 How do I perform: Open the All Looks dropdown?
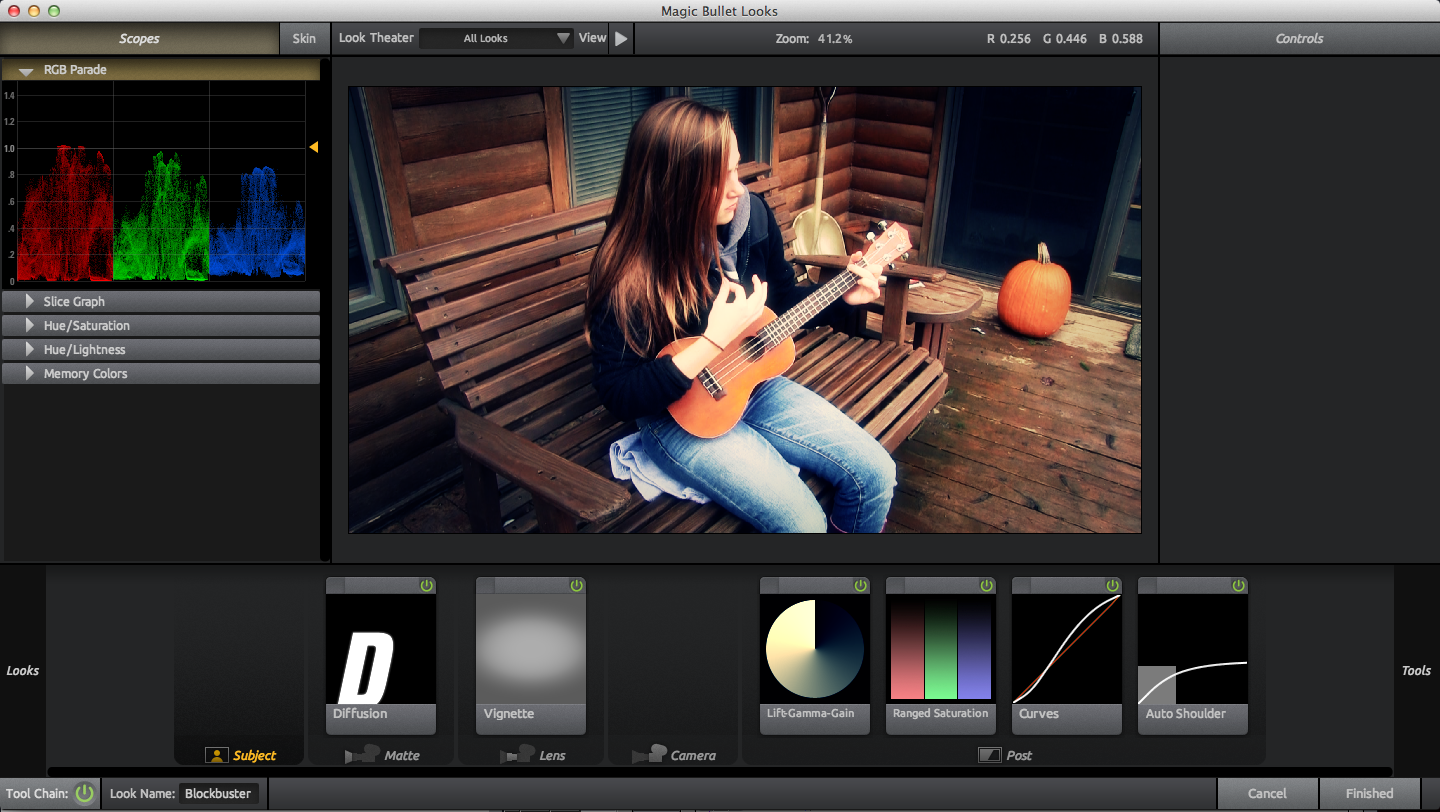point(496,38)
